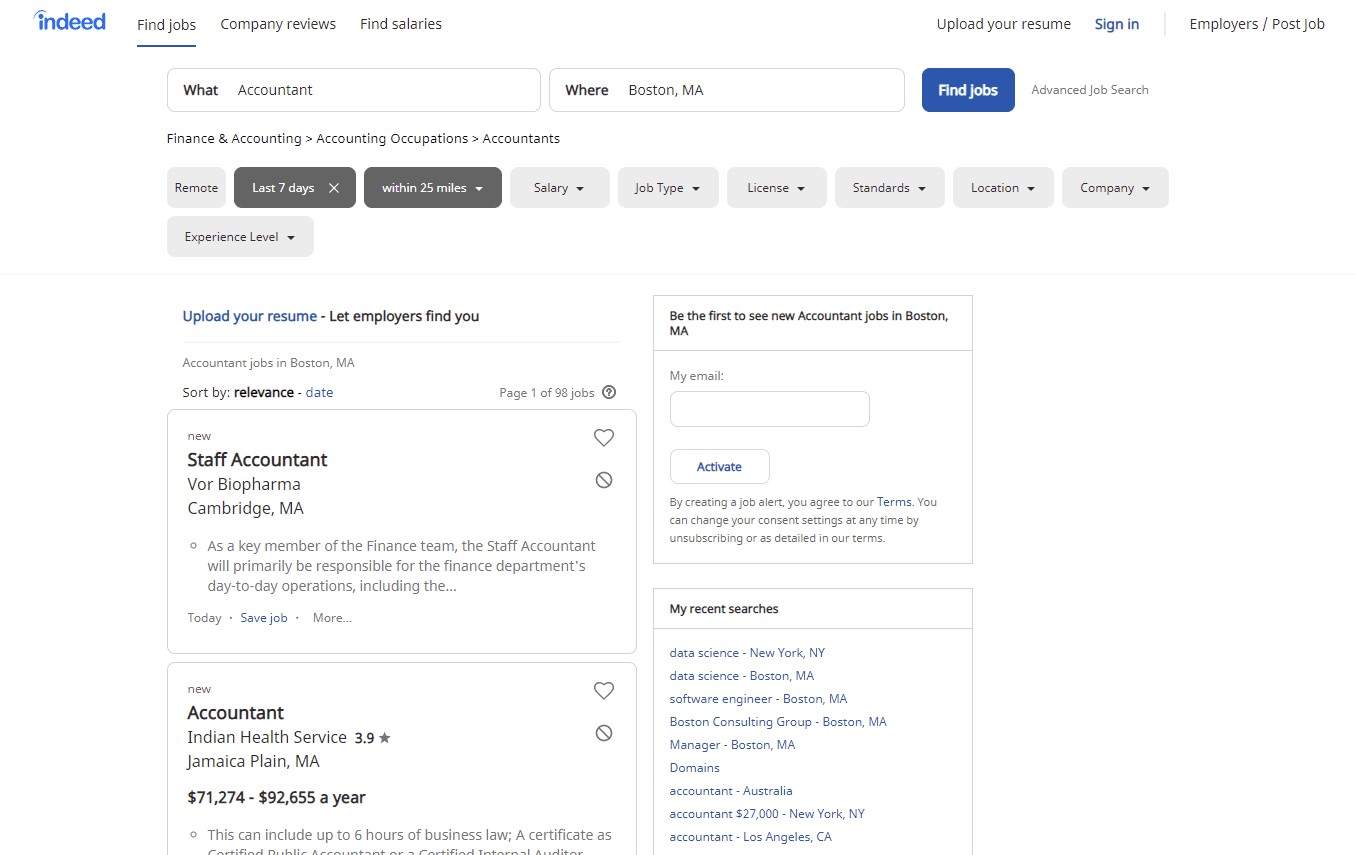Mark Staff Accountant as not interested
Viewport: 1356px width, 855px height.
click(604, 480)
